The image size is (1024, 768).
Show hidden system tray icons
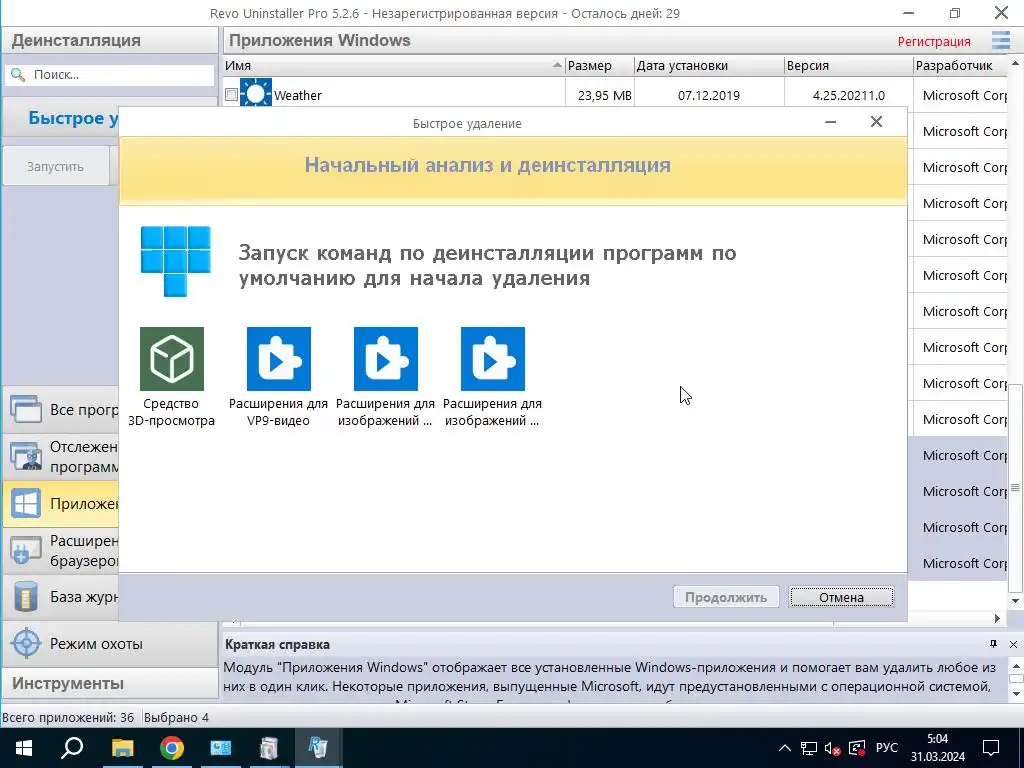point(785,748)
